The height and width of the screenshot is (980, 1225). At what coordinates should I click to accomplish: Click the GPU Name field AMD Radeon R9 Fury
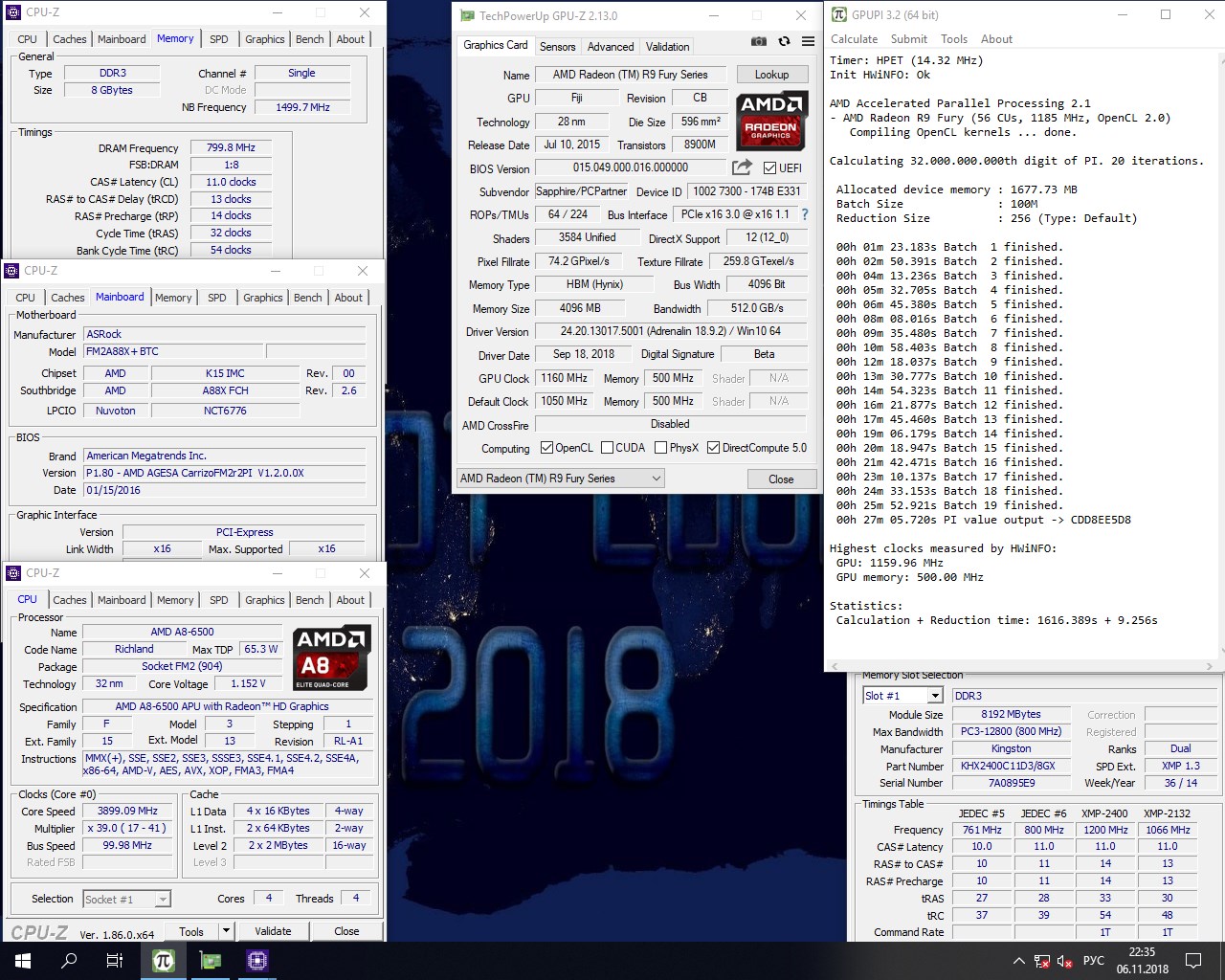631,75
